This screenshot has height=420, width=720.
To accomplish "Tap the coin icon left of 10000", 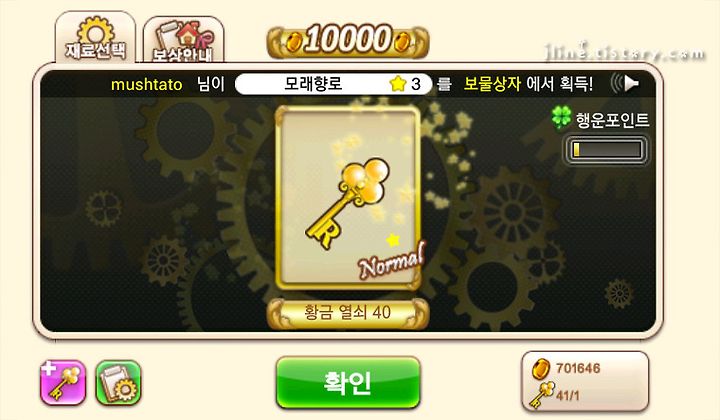I will click(293, 42).
